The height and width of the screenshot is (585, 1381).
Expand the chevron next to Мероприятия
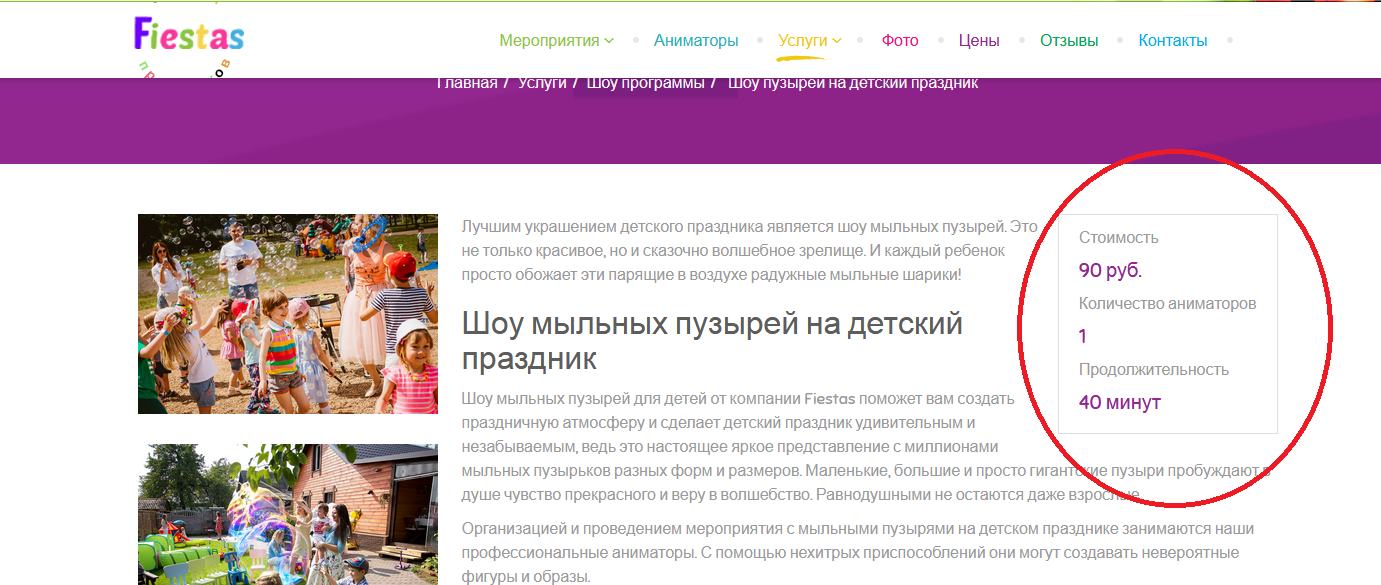point(609,41)
